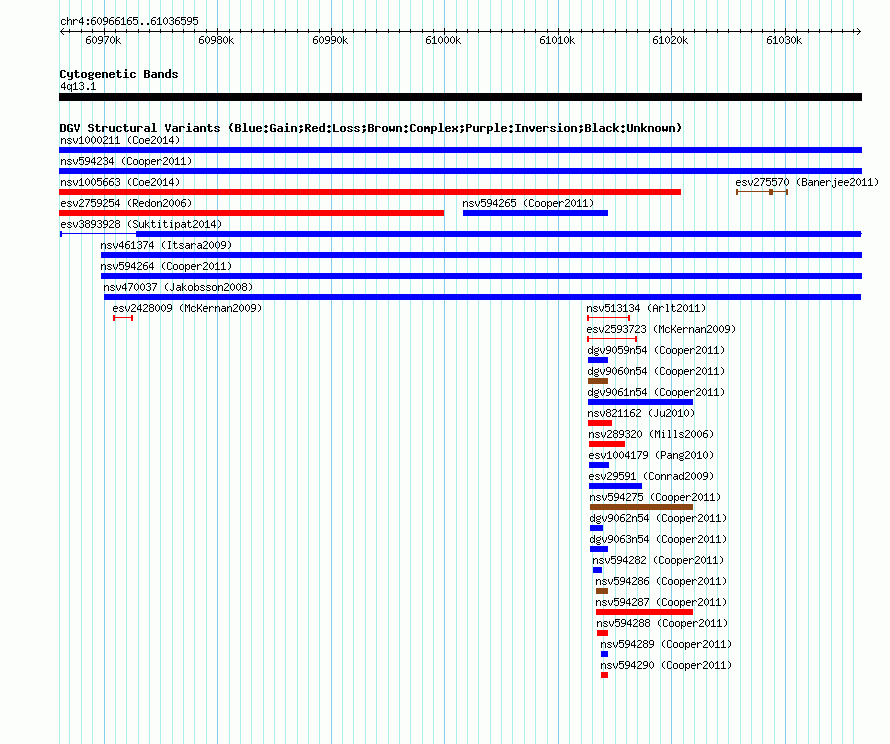Click the red nsv513134 loss glyph
890x744 pixels.
tap(608, 318)
